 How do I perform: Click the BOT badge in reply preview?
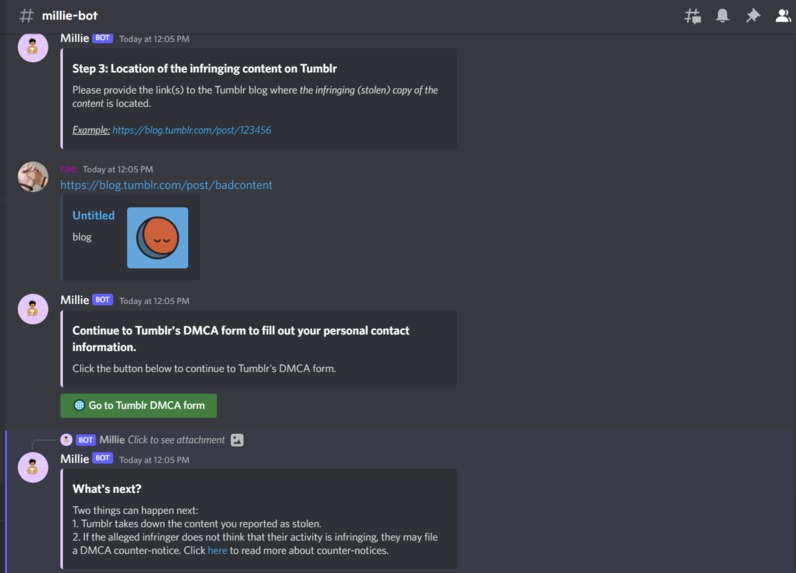coord(85,440)
